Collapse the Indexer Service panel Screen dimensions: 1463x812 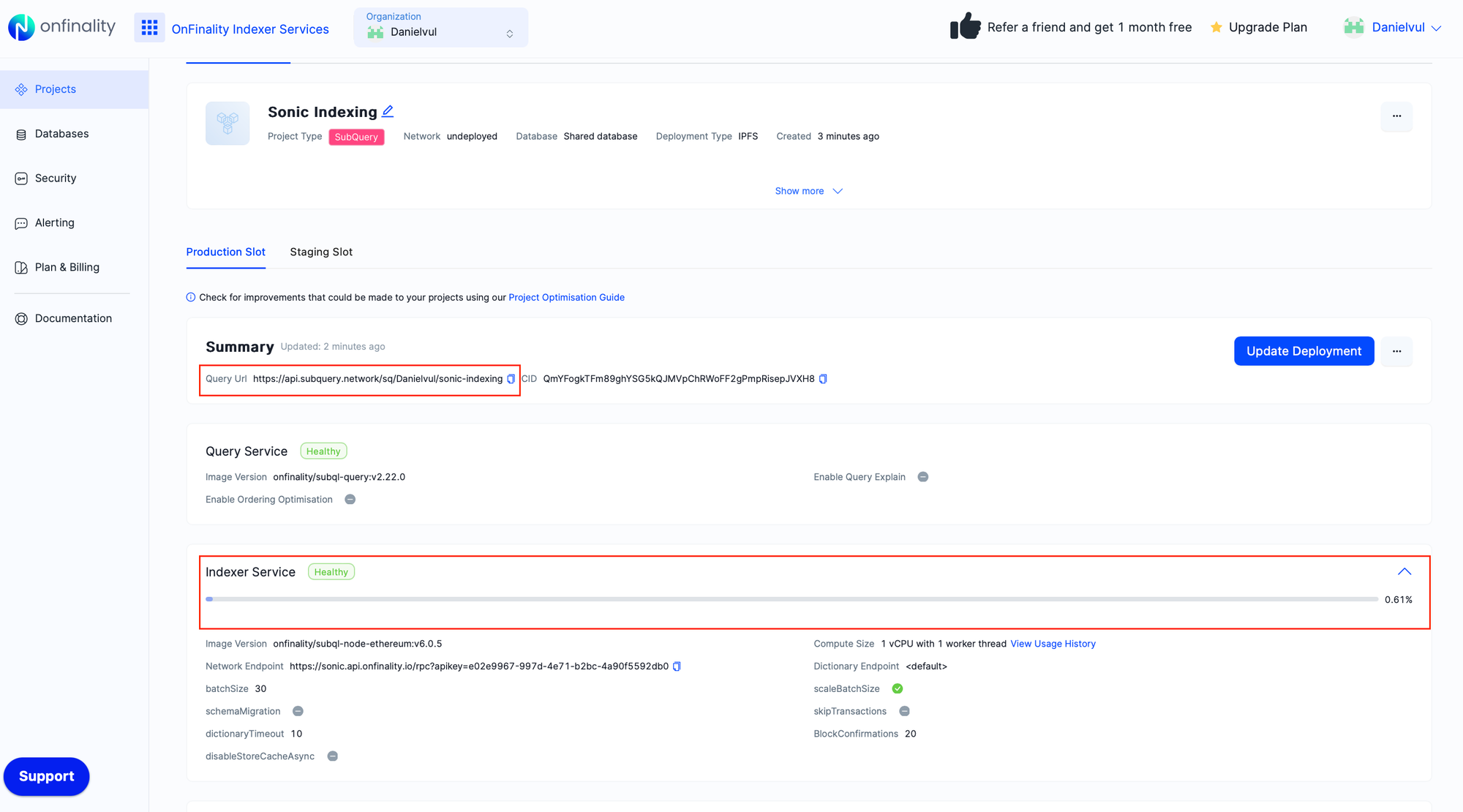tap(1404, 570)
